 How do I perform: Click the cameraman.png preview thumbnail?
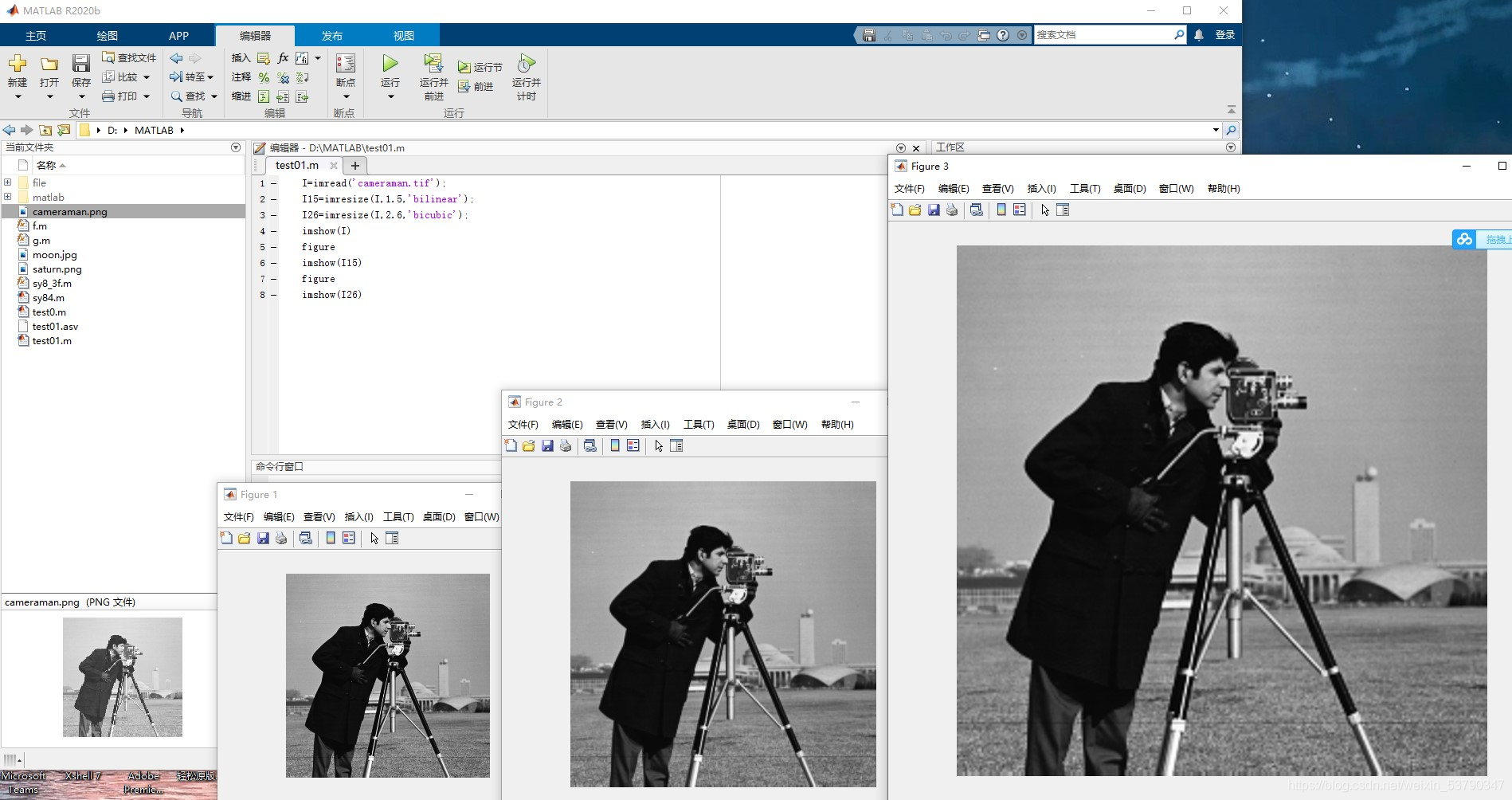(x=123, y=677)
